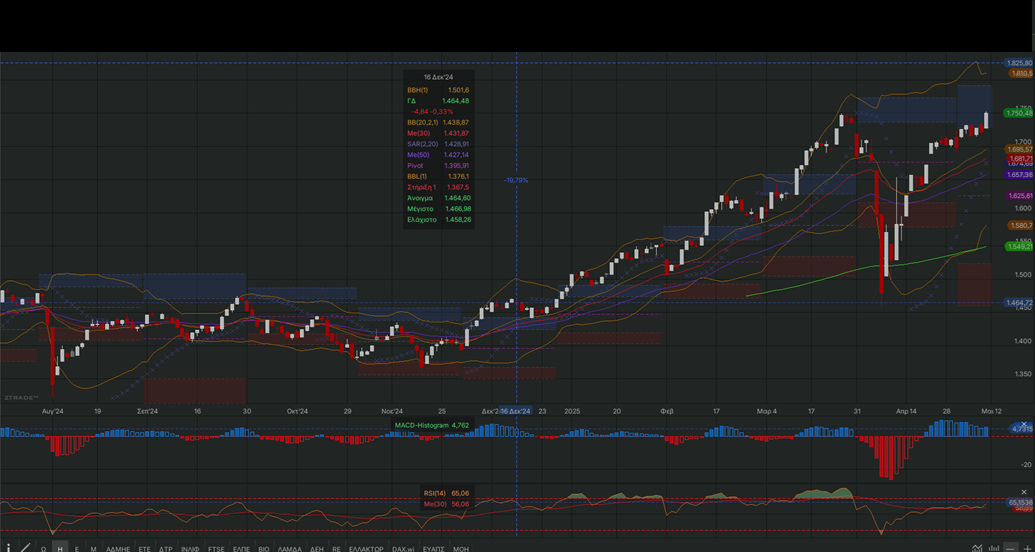Click the Μέγιστο 1.466,98 tooltip row
1035x552 pixels.
[439, 208]
